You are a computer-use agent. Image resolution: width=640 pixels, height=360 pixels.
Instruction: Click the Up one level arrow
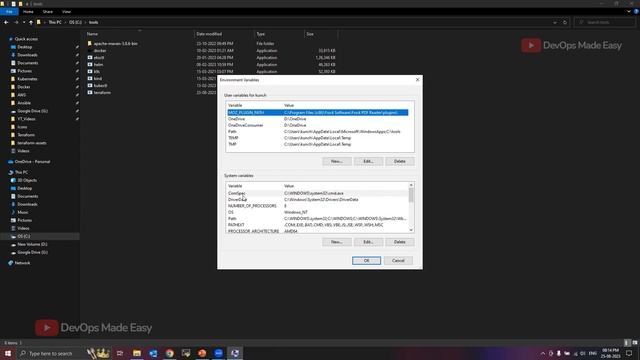[31, 22]
